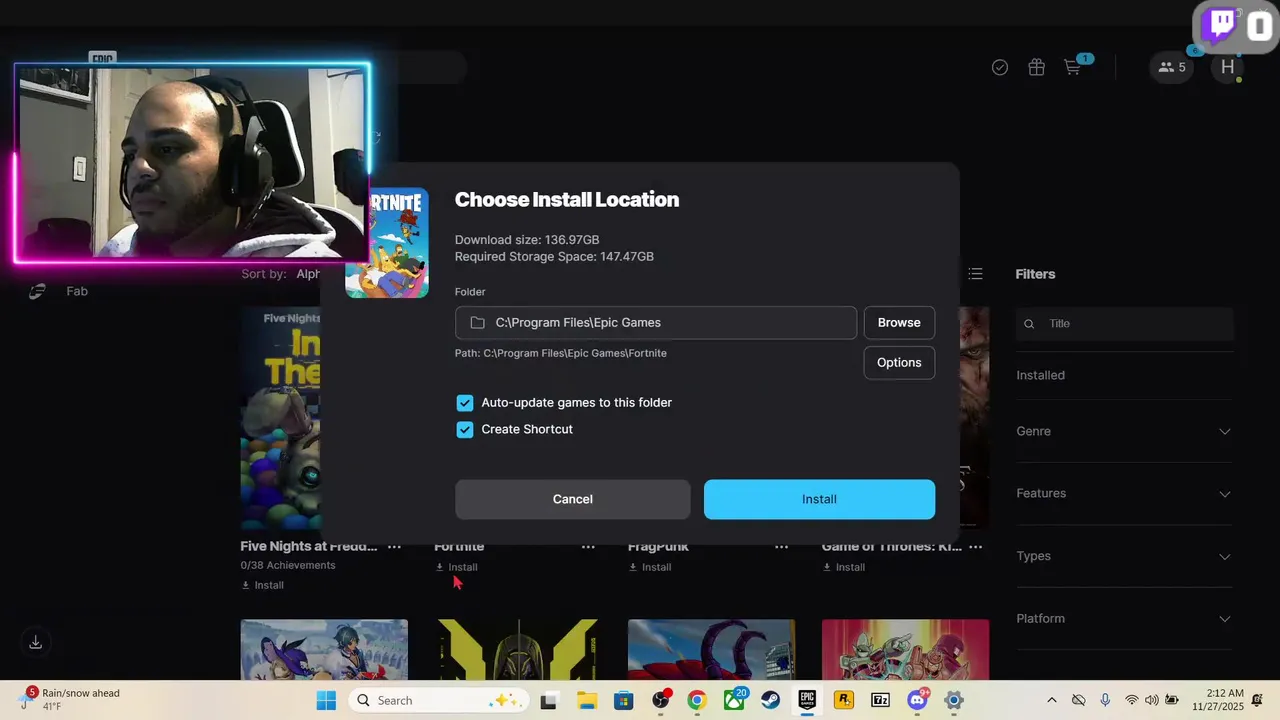Open more options for Fortnite tile
This screenshot has width=1280, height=720.
click(x=588, y=547)
